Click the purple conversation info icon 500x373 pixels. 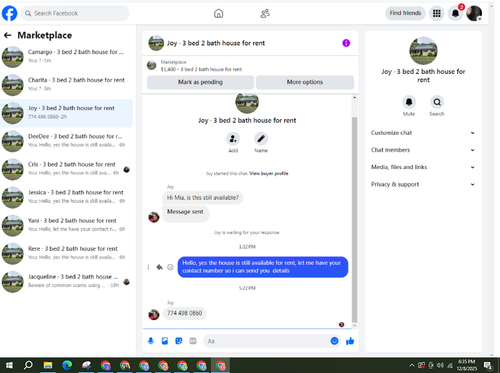(346, 43)
